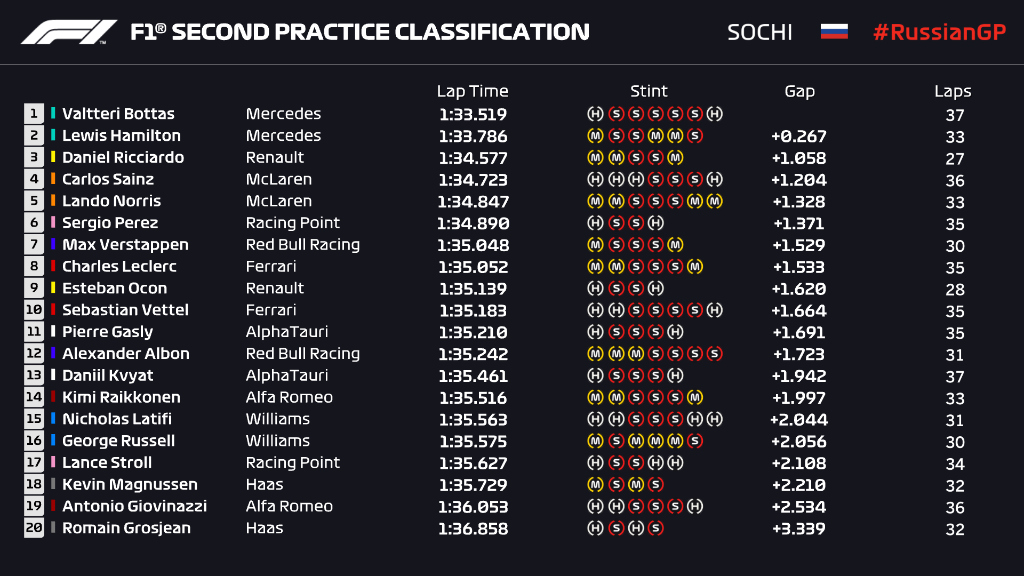The height and width of the screenshot is (576, 1024).
Task: Click first medium tyre icon in Magnussen's stint
Action: point(594,484)
